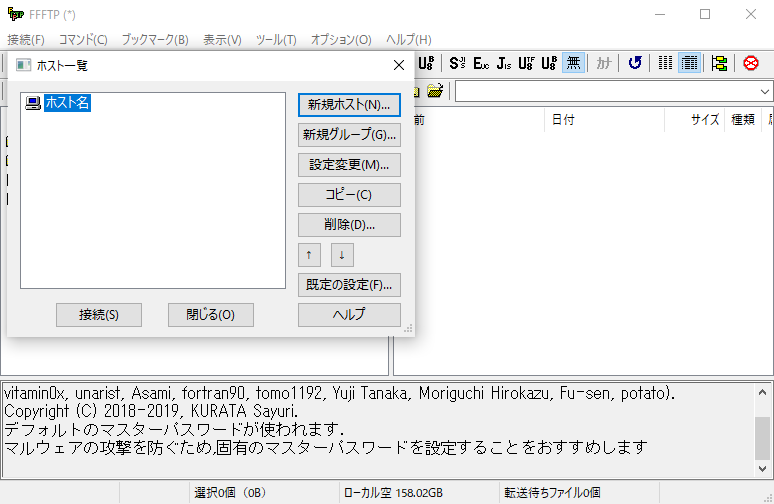Screen dimensions: 774x504
Task: Click the 閉じる(O) button
Action: click(x=211, y=315)
